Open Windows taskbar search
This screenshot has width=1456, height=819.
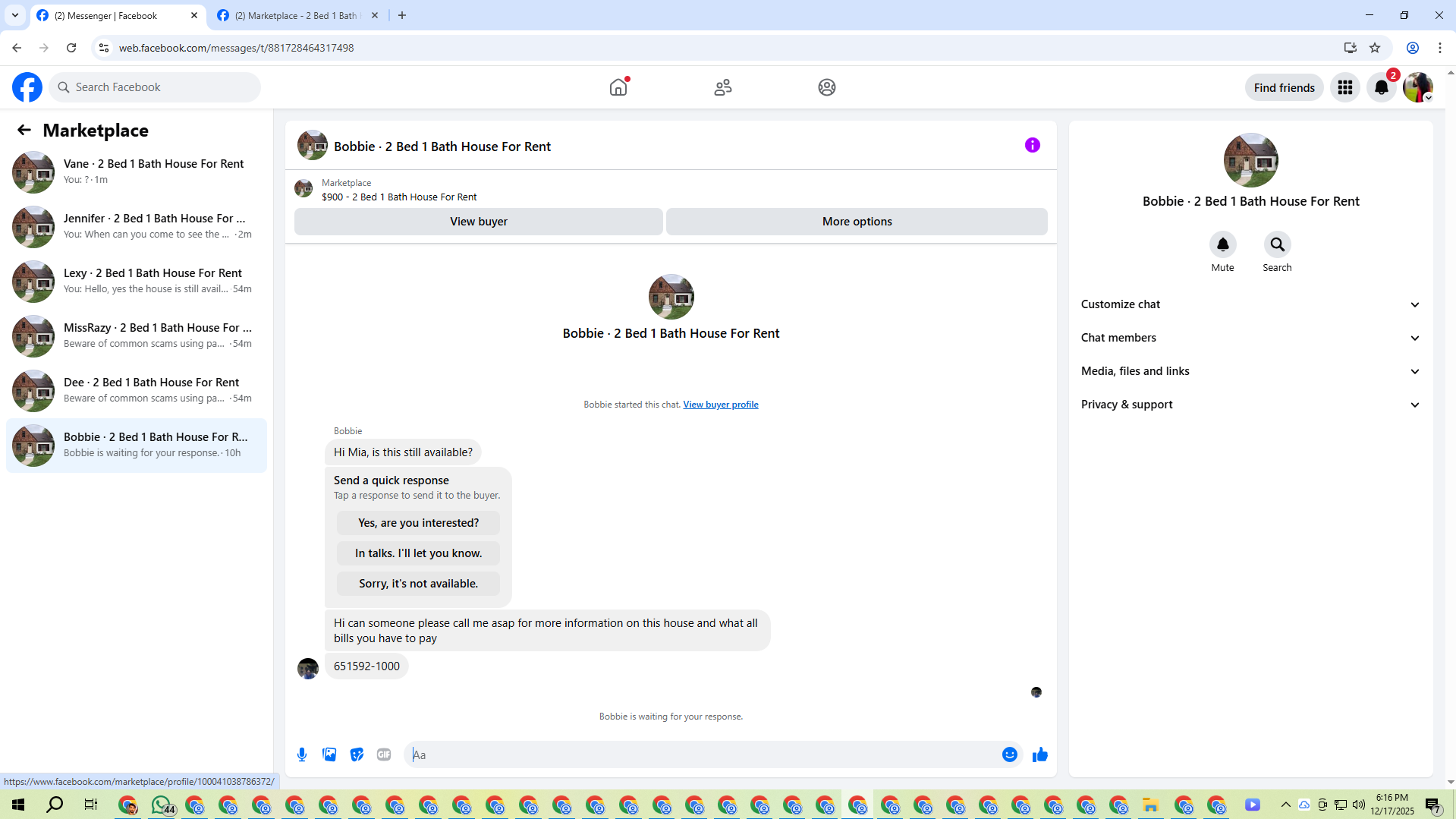tap(55, 805)
